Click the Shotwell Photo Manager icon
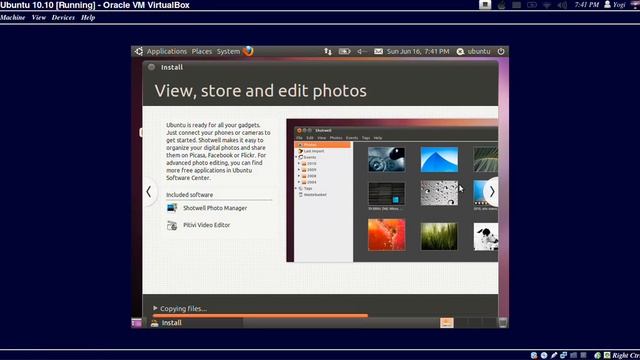The height and width of the screenshot is (360, 640). pyautogui.click(x=172, y=208)
